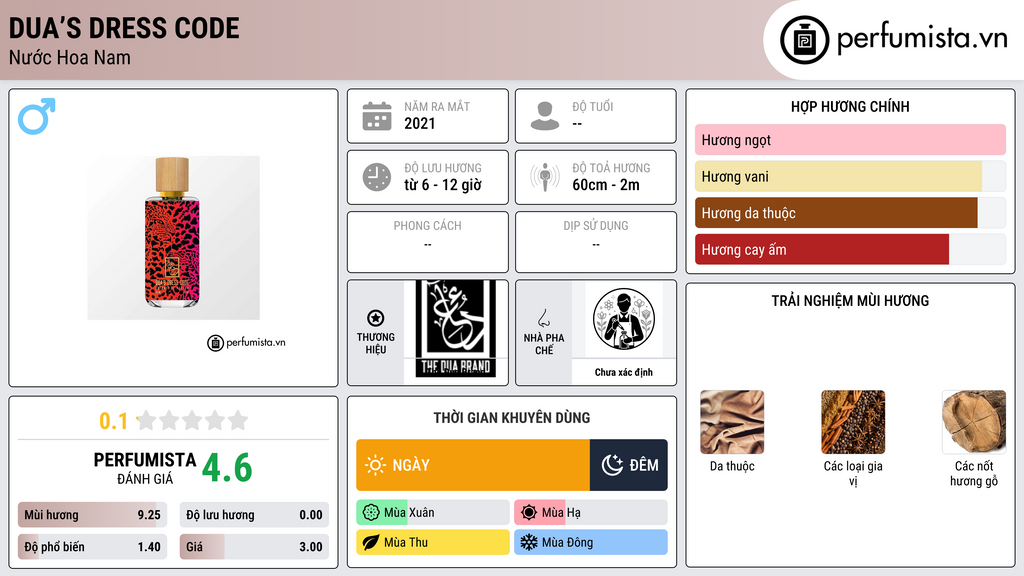
Task: Click the Độ phổ biến 1.40 score bar
Action: (93, 547)
